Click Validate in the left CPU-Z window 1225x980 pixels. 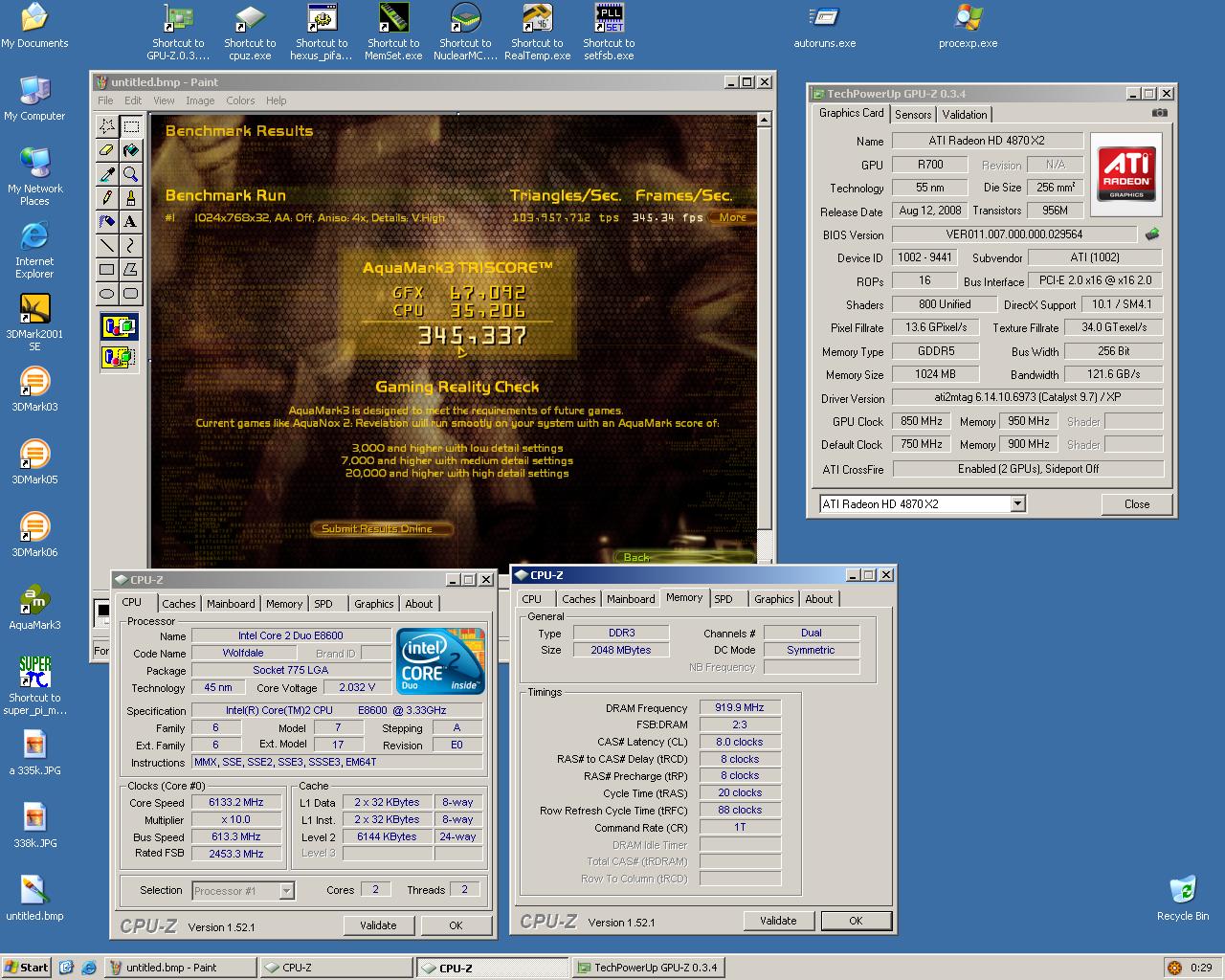pyautogui.click(x=378, y=925)
